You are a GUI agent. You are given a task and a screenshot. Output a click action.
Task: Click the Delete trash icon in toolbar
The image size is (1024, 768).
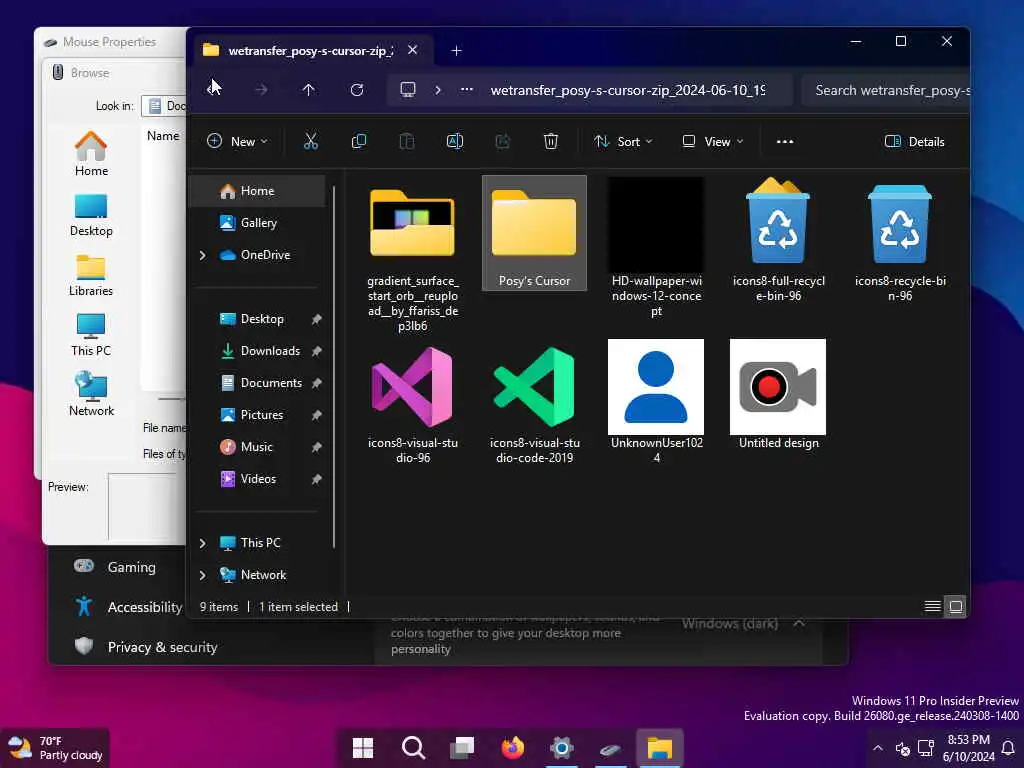click(x=551, y=141)
